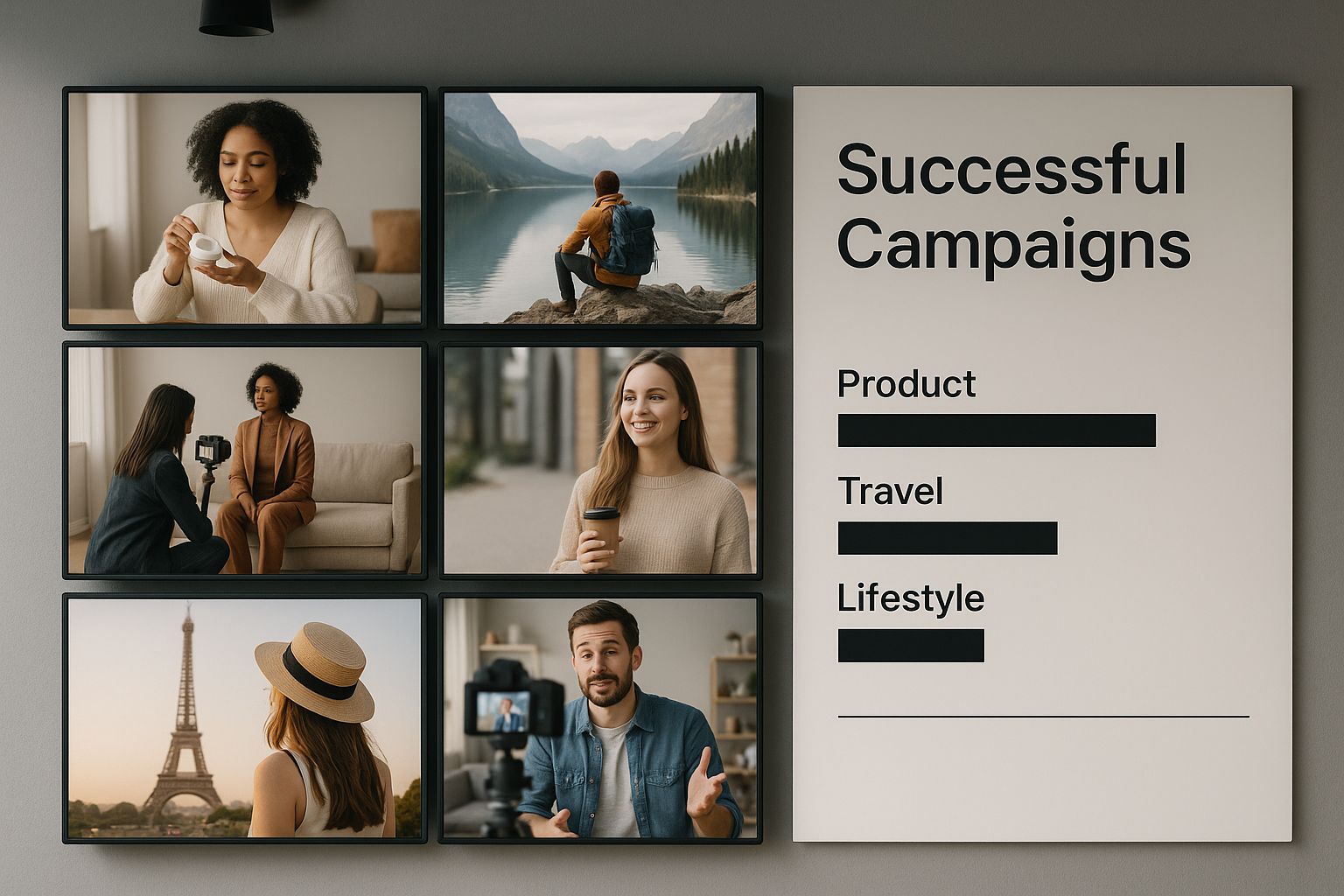
Task: Select the woman holding coffee photo
Action: tap(599, 460)
